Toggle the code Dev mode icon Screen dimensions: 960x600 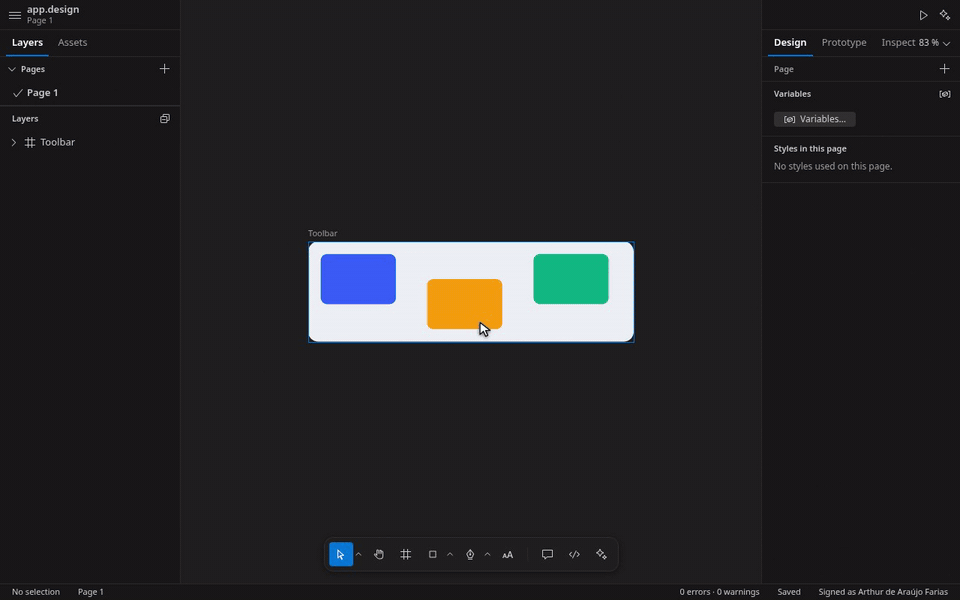tap(574, 554)
